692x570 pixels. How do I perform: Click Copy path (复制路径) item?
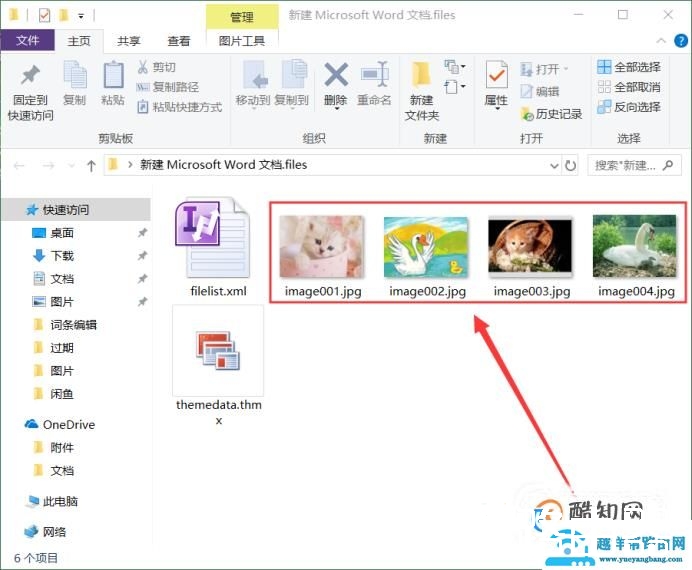point(168,87)
